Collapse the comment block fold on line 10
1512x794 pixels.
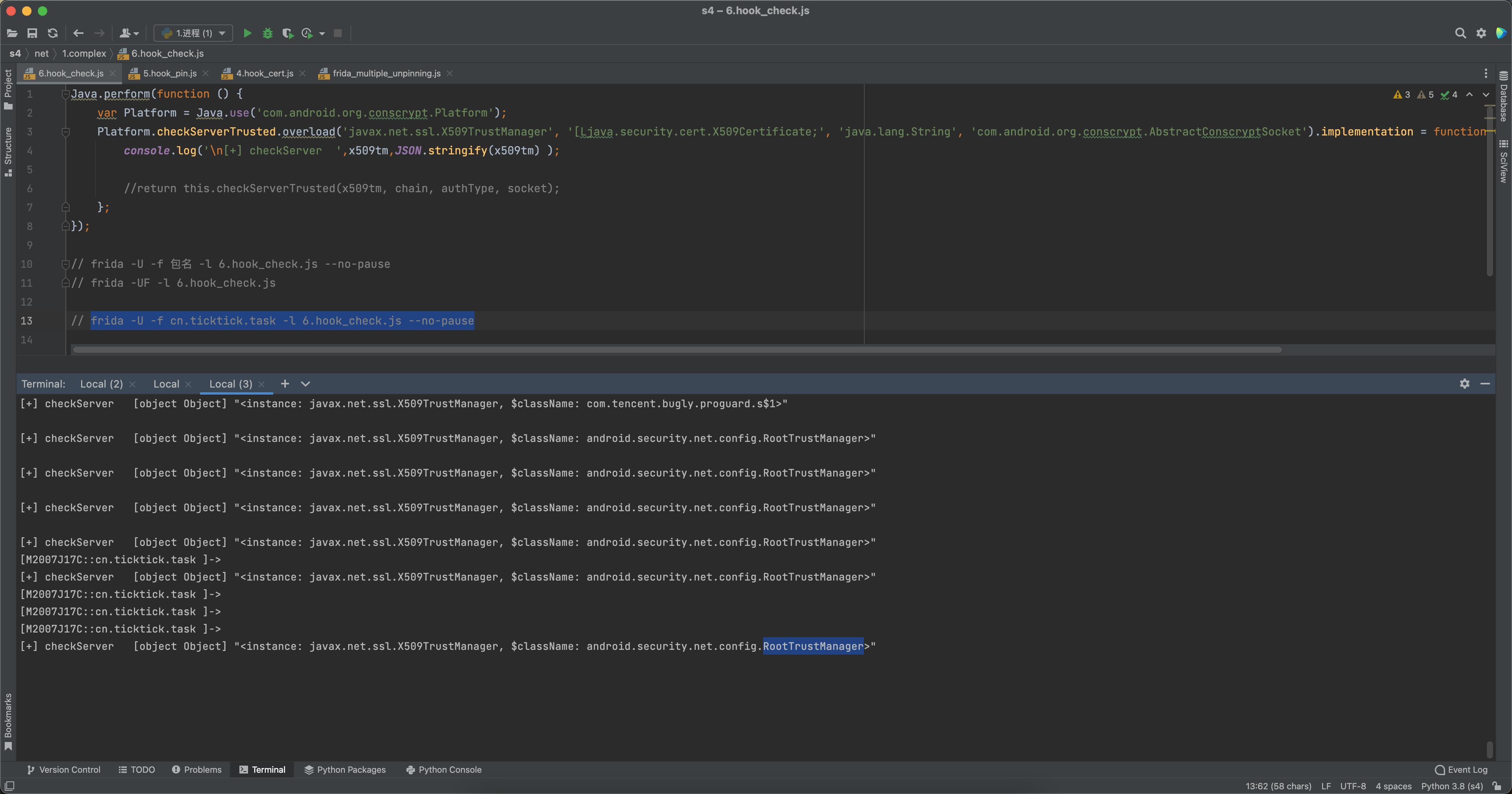coord(66,264)
